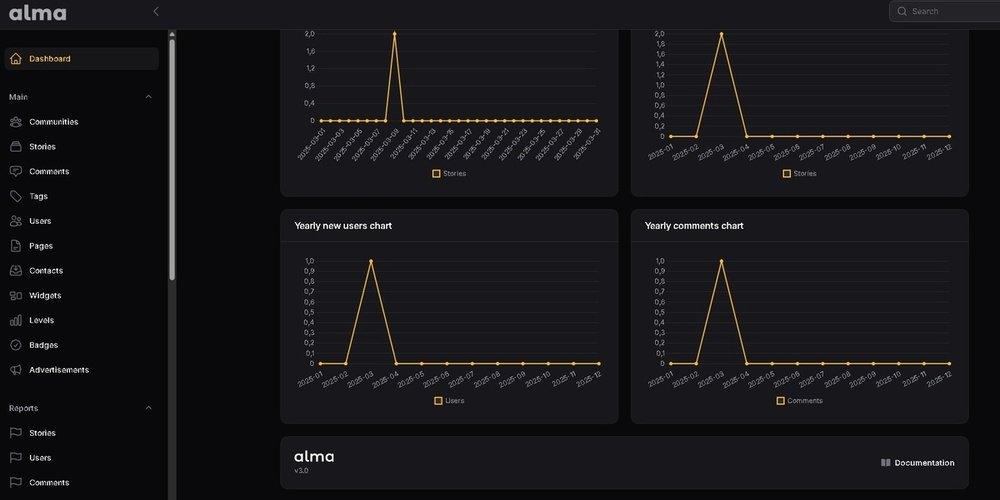Click the Advertisements megaphone icon
The image size is (1000, 500).
(x=16, y=370)
